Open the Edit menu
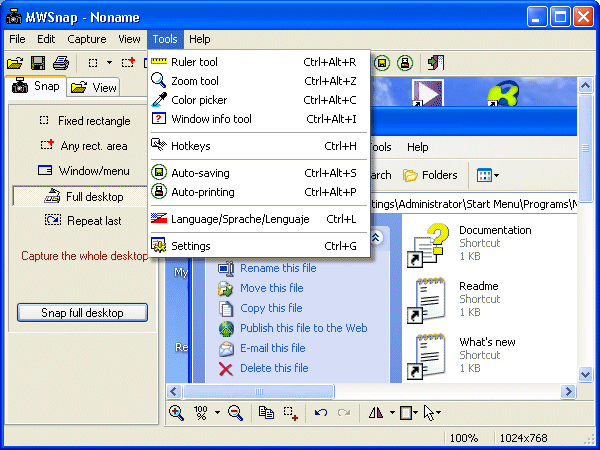 [x=46, y=39]
